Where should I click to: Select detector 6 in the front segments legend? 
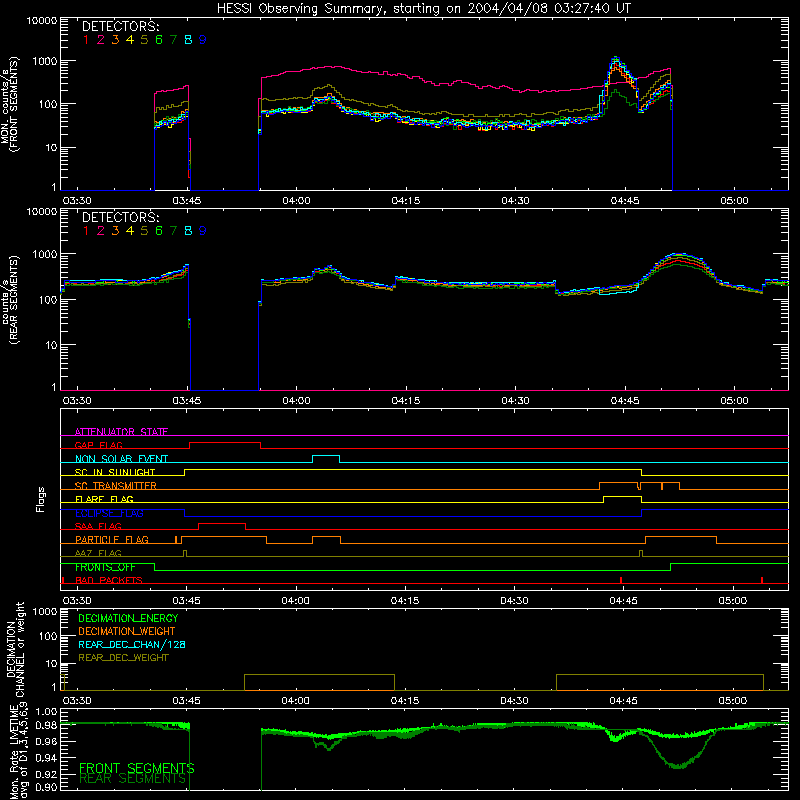click(x=159, y=40)
